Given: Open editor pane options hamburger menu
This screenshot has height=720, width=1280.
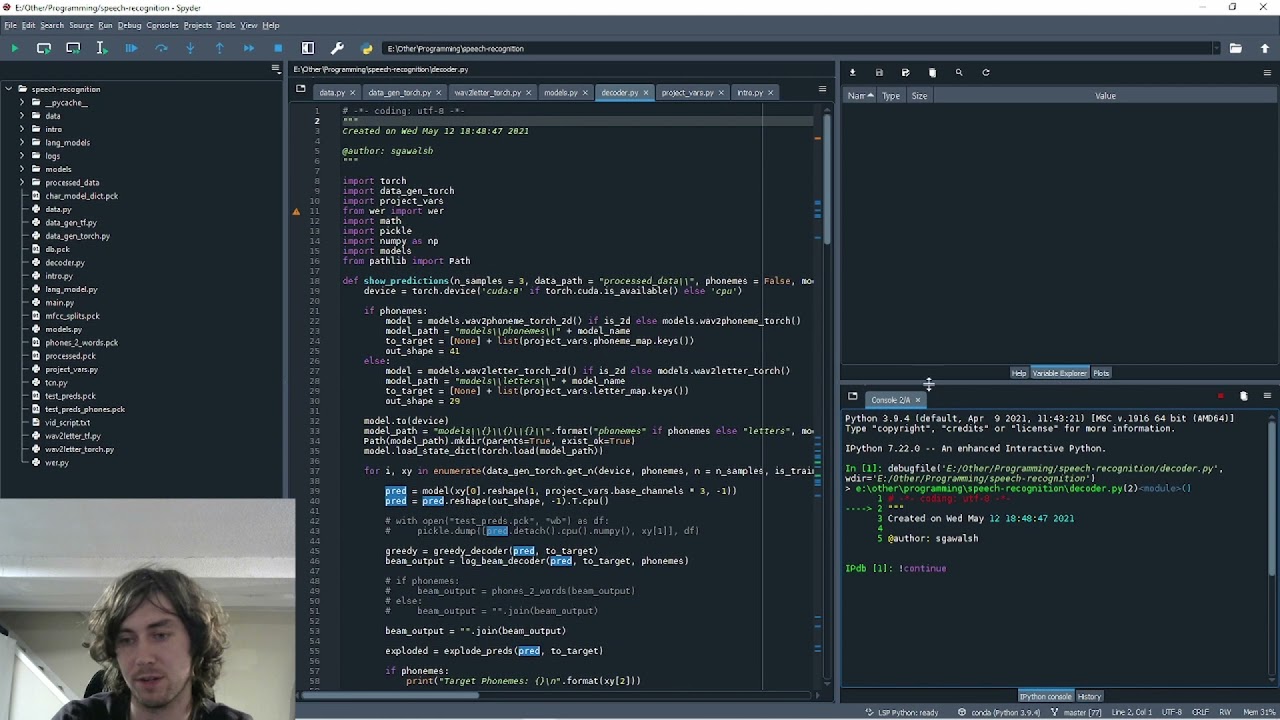Looking at the screenshot, I should [823, 89].
